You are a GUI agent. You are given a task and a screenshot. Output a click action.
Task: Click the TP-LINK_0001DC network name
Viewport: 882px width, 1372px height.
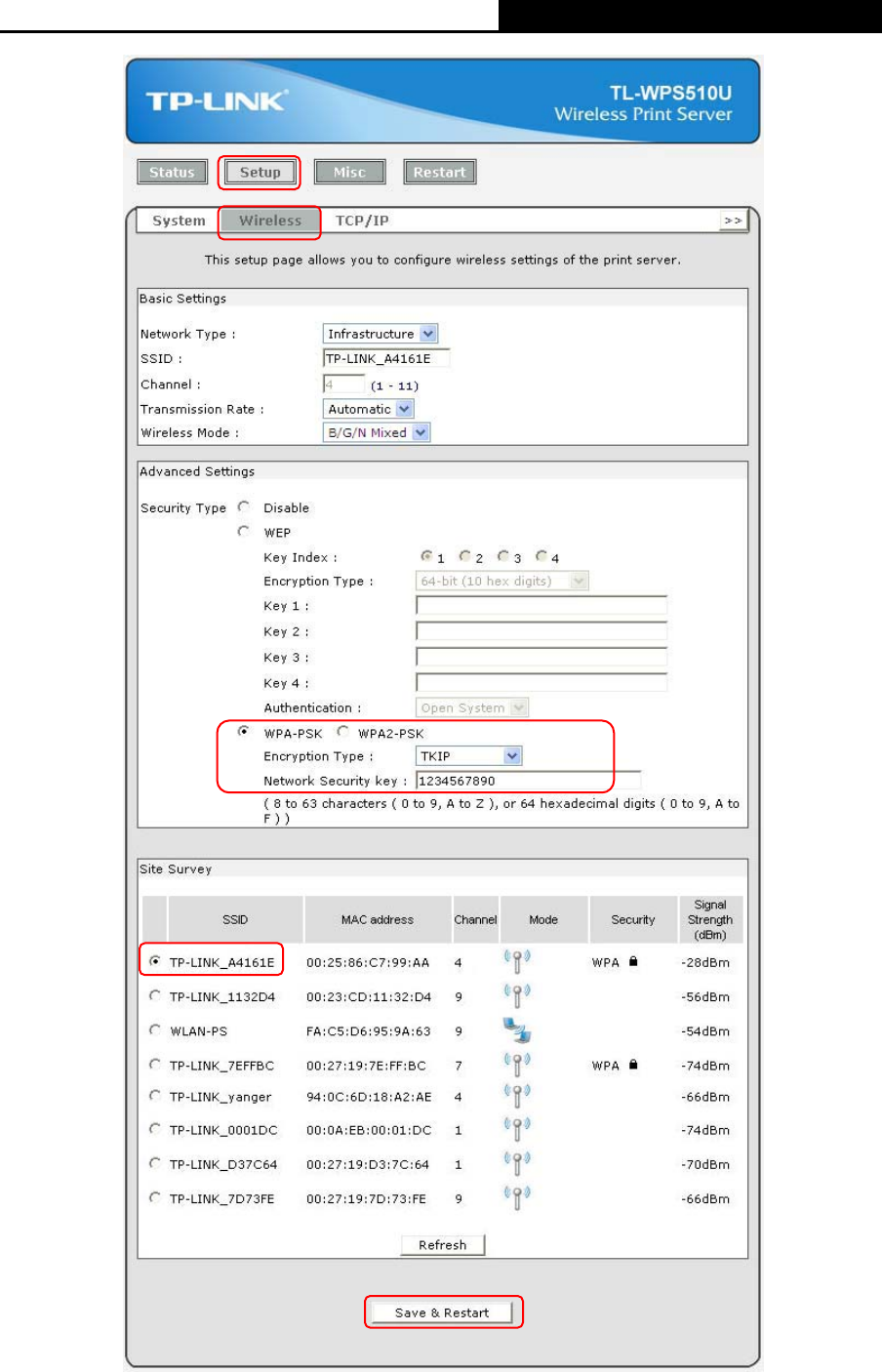[x=223, y=1130]
